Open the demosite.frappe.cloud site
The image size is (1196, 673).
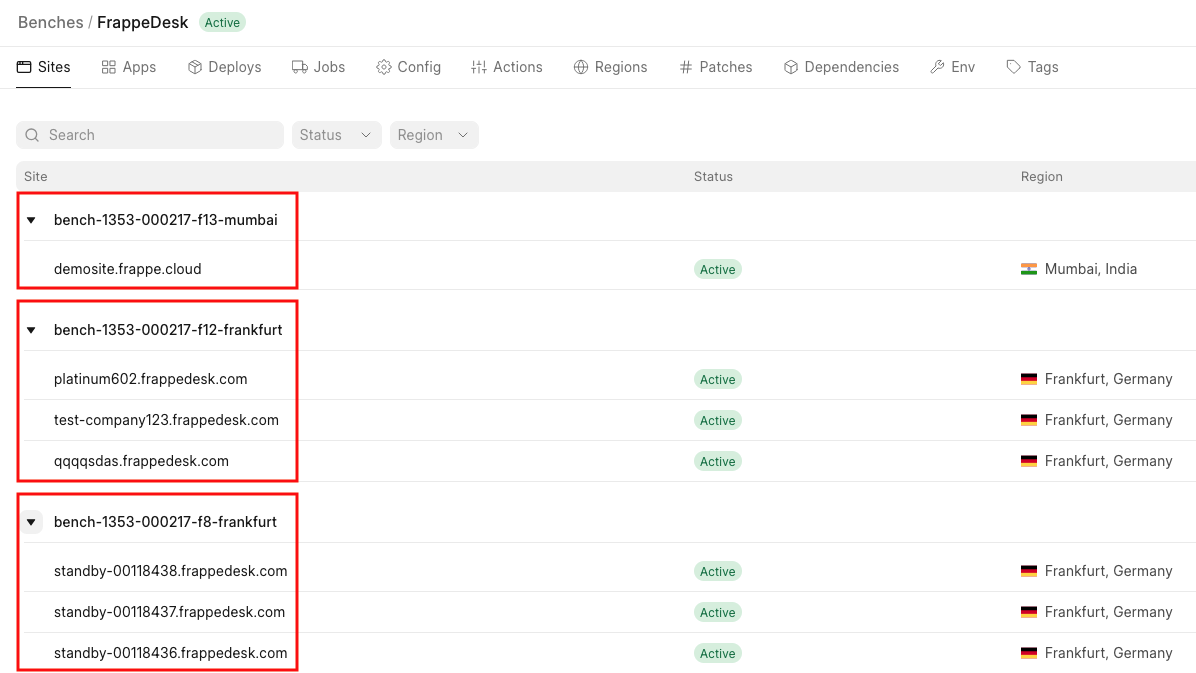pos(127,269)
